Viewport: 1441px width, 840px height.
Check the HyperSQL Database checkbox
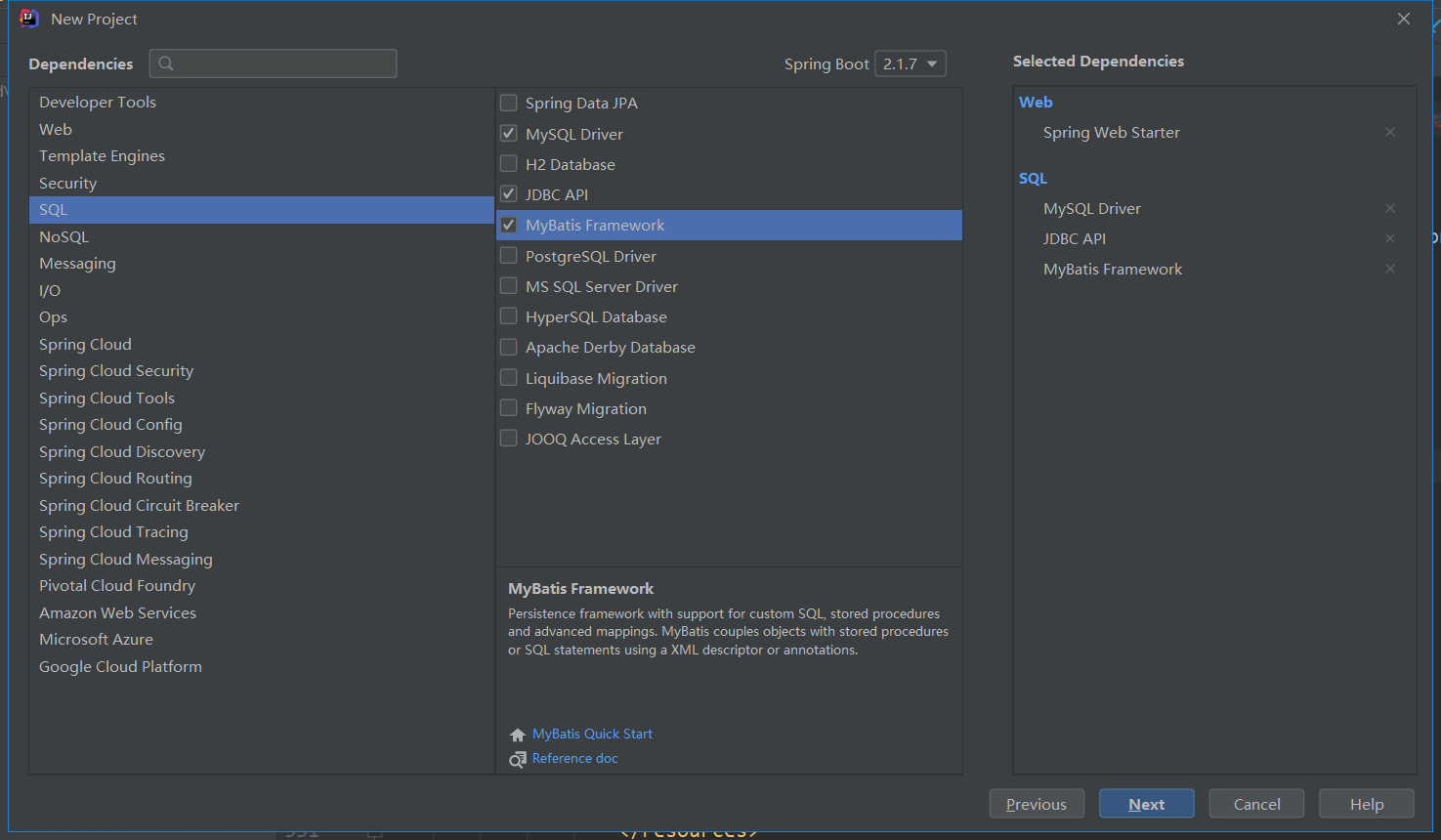pos(509,315)
